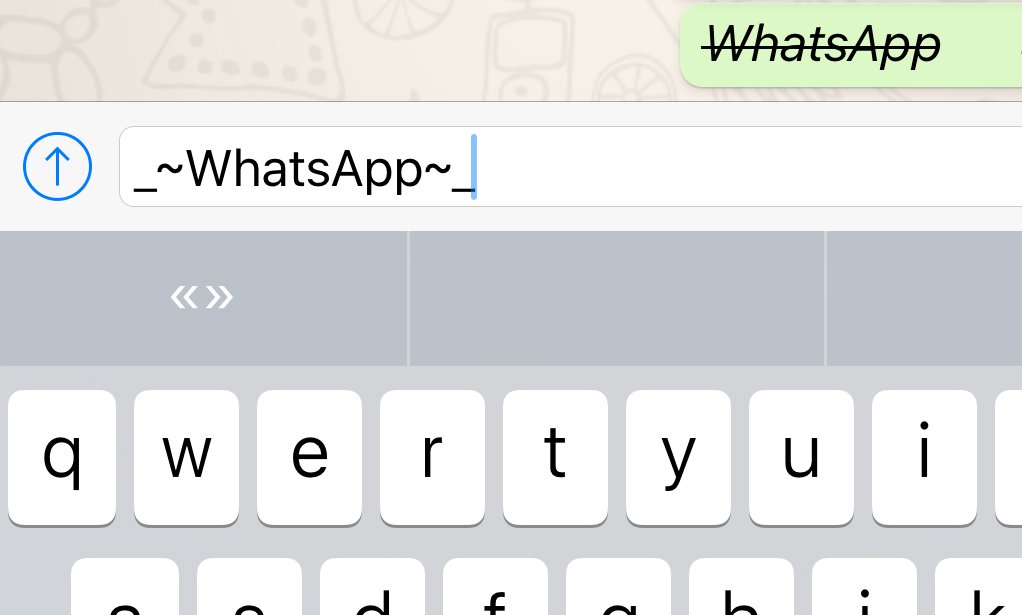Tap the empty middle keyboard suggestion slot
The width and height of the screenshot is (1022, 615).
(x=617, y=298)
